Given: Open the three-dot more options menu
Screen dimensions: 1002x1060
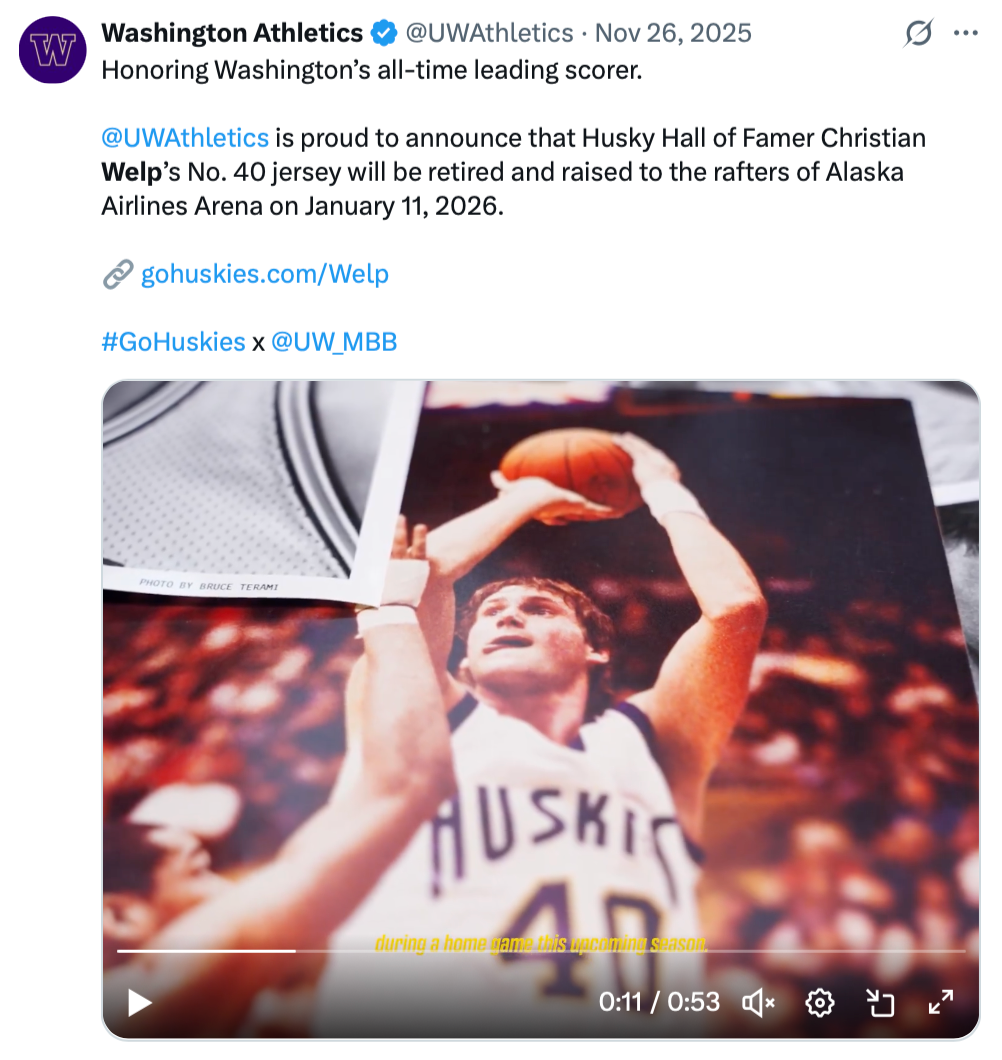Looking at the screenshot, I should click(965, 33).
